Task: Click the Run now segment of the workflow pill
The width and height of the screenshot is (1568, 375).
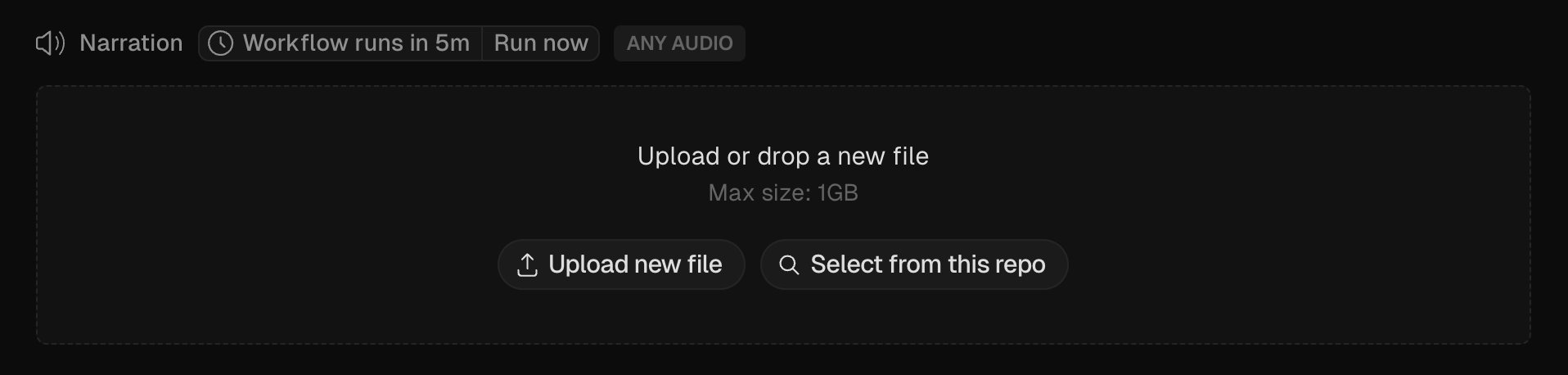Action: (541, 43)
